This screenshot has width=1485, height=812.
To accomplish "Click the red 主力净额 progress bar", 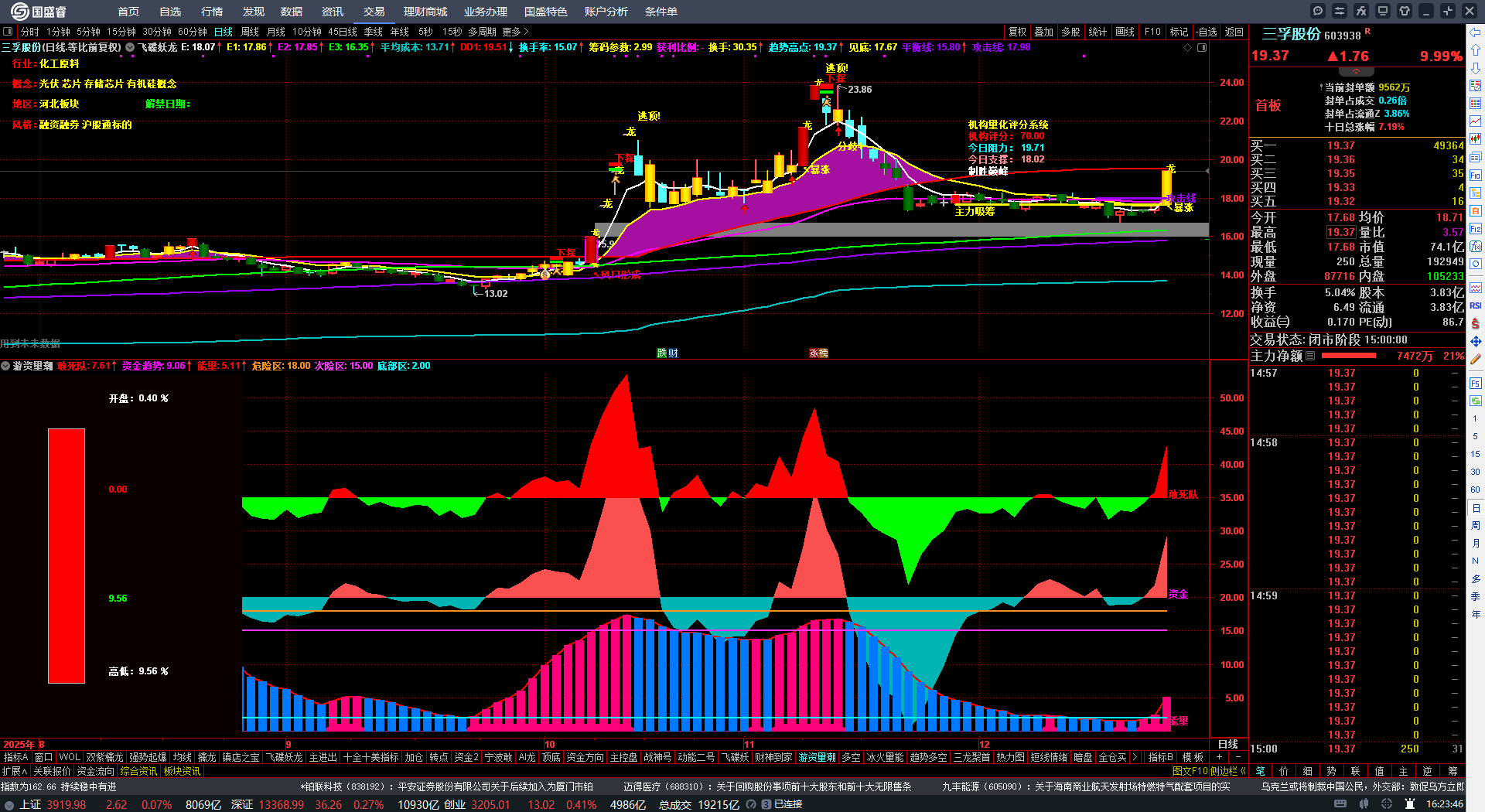I will 1349,356.
